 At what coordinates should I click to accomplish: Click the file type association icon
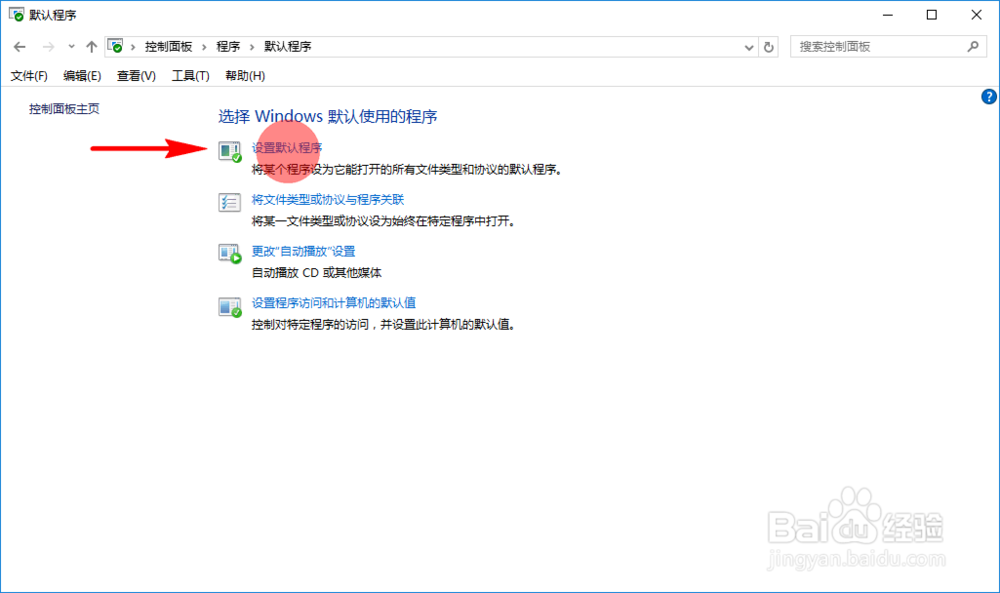pyautogui.click(x=230, y=203)
